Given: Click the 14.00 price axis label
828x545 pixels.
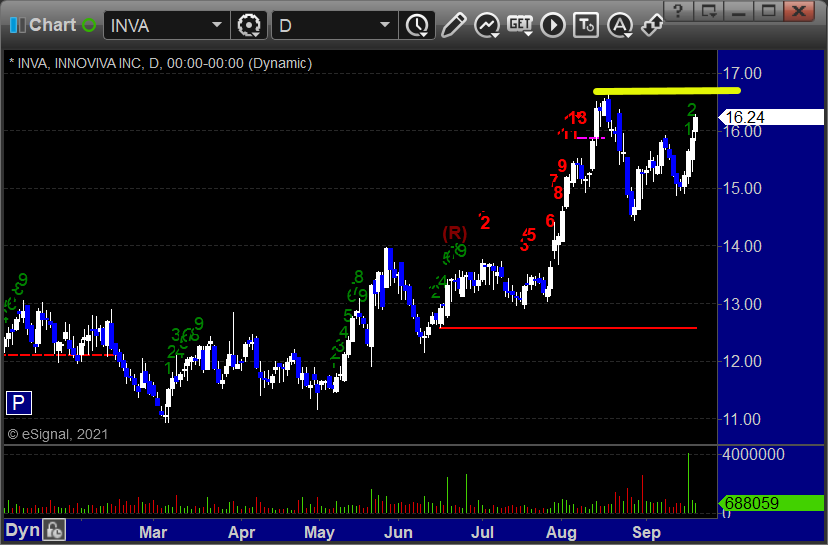Looking at the screenshot, I should point(742,246).
